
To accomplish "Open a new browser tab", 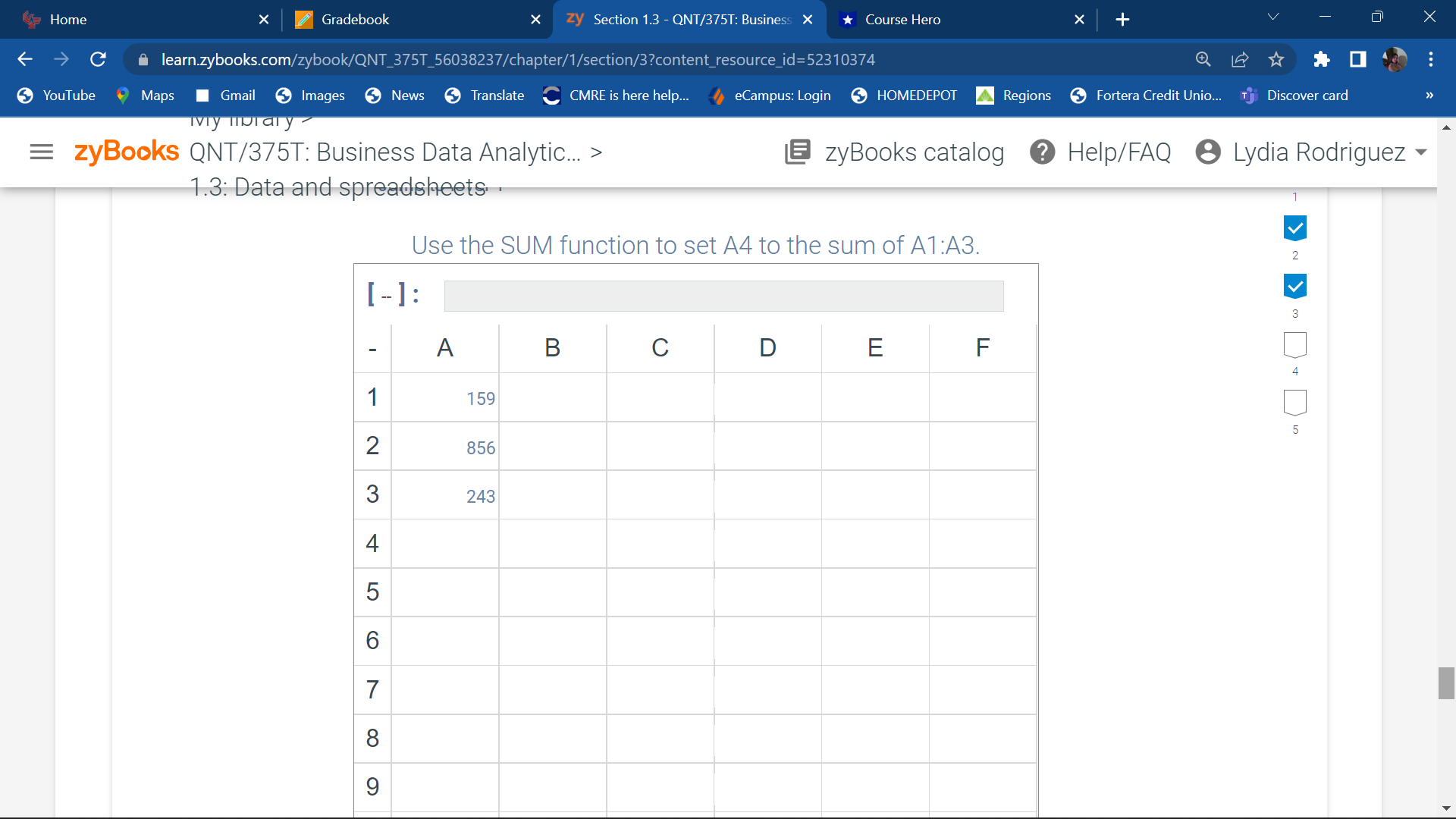I will (x=1123, y=20).
